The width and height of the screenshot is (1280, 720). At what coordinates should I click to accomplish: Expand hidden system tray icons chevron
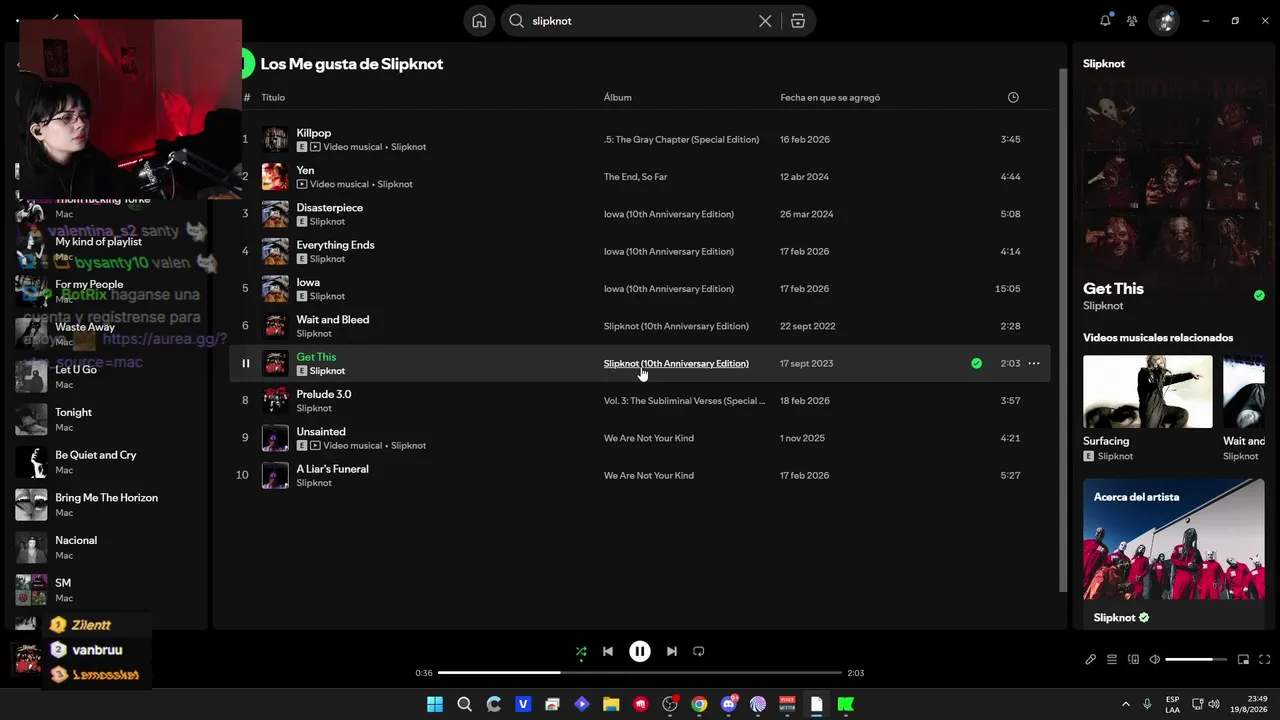point(1126,704)
